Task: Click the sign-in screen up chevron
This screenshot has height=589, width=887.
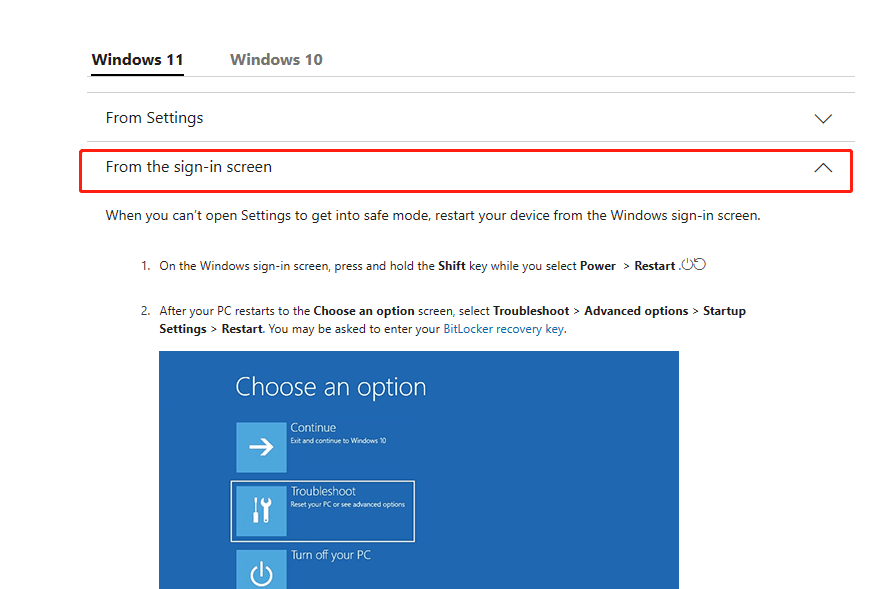Action: pos(823,167)
